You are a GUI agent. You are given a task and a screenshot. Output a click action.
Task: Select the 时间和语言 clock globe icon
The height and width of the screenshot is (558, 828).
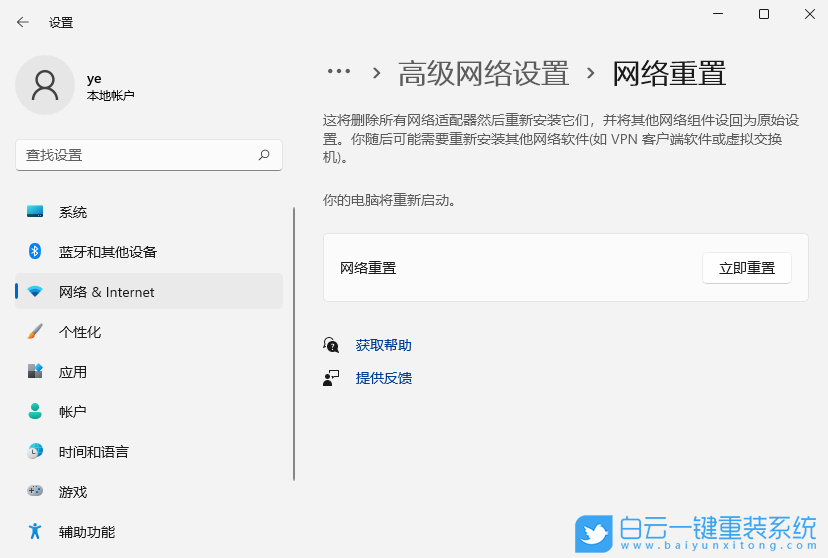35,451
